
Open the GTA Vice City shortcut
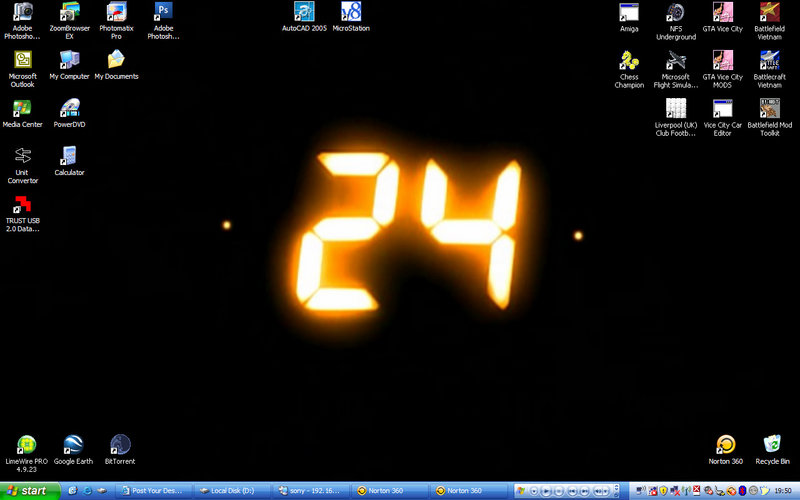click(722, 17)
